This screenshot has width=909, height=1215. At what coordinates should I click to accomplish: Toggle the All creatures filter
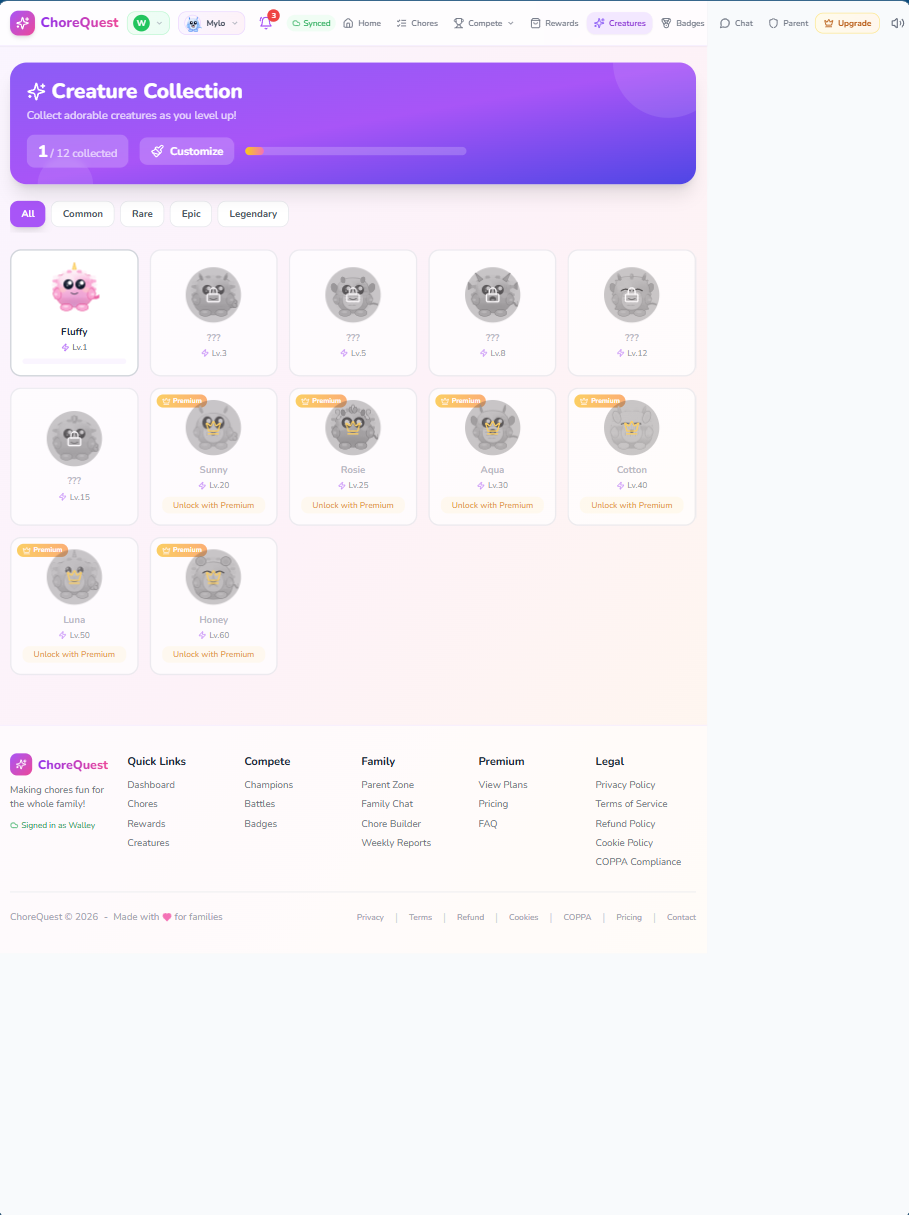27,213
